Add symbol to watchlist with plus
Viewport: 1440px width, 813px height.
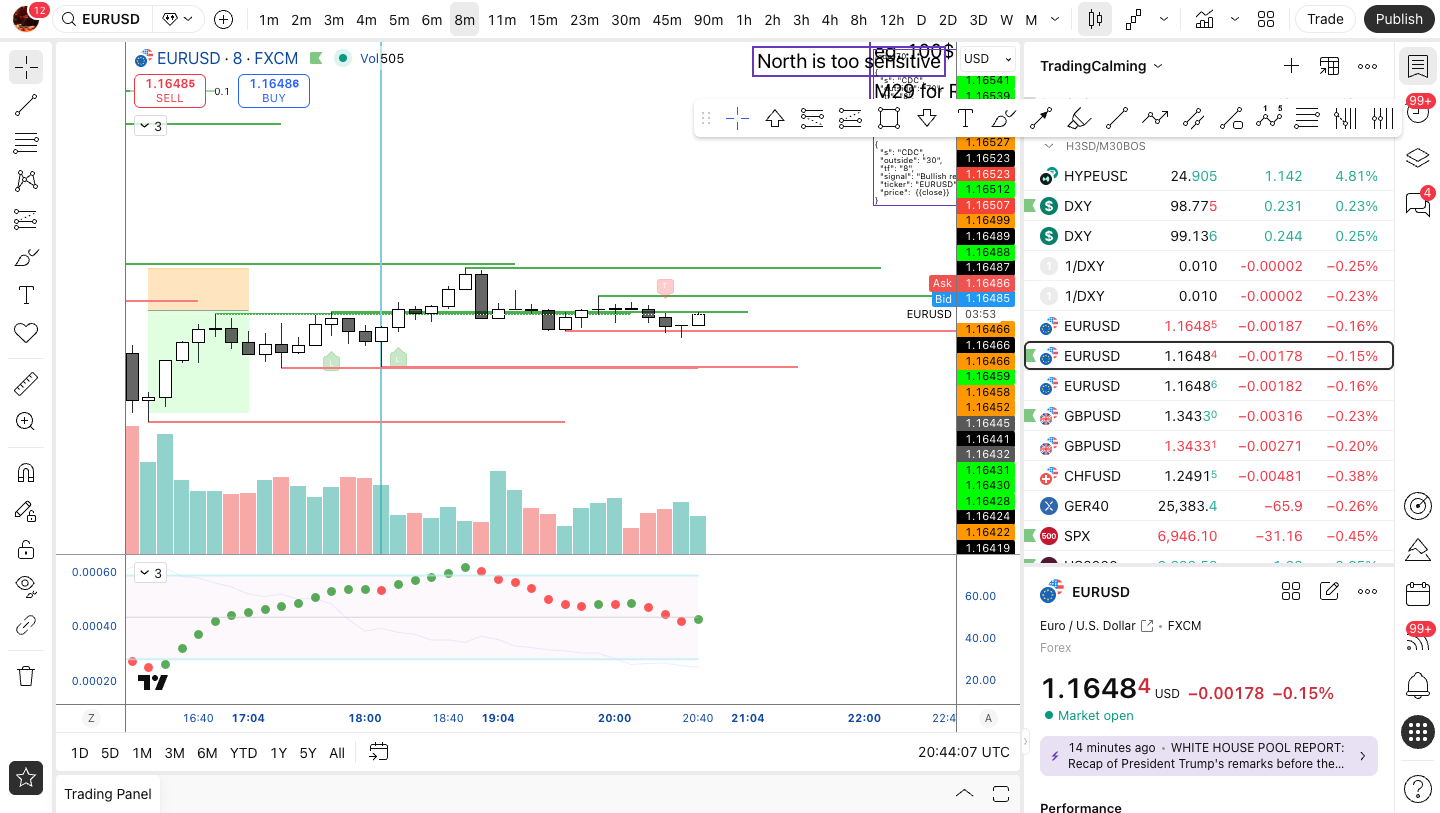click(1291, 66)
